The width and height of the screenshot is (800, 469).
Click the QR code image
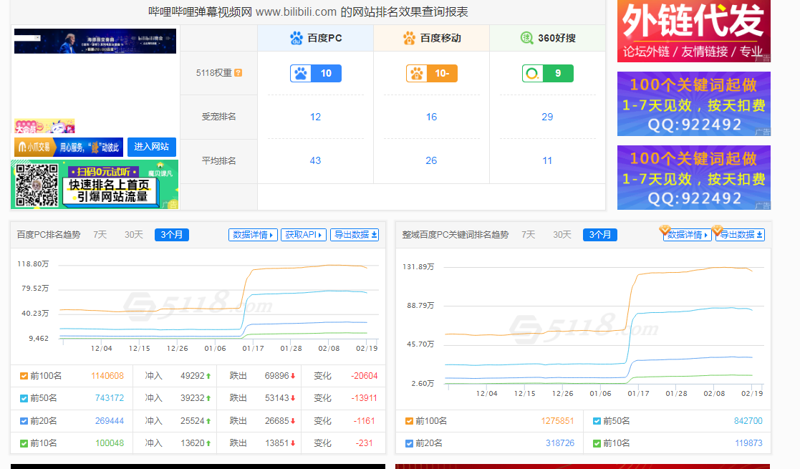tap(37, 185)
